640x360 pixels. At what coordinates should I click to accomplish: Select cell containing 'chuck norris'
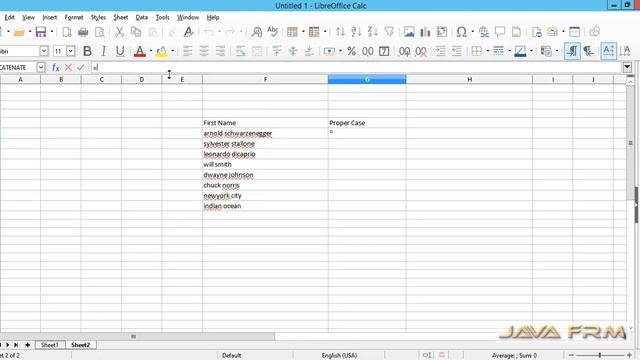[x=265, y=185]
